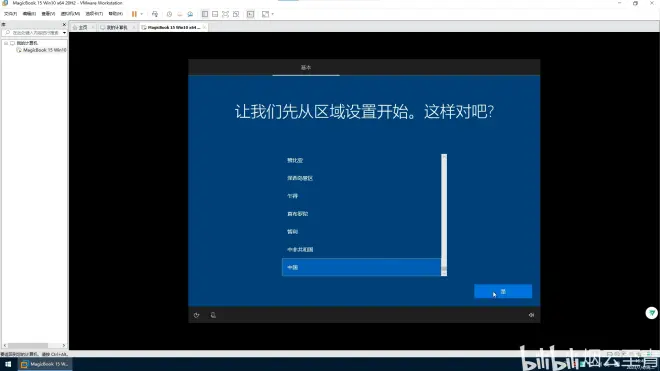The image size is (660, 371).
Task: Toggle the library sidebar view
Action: coord(205,14)
